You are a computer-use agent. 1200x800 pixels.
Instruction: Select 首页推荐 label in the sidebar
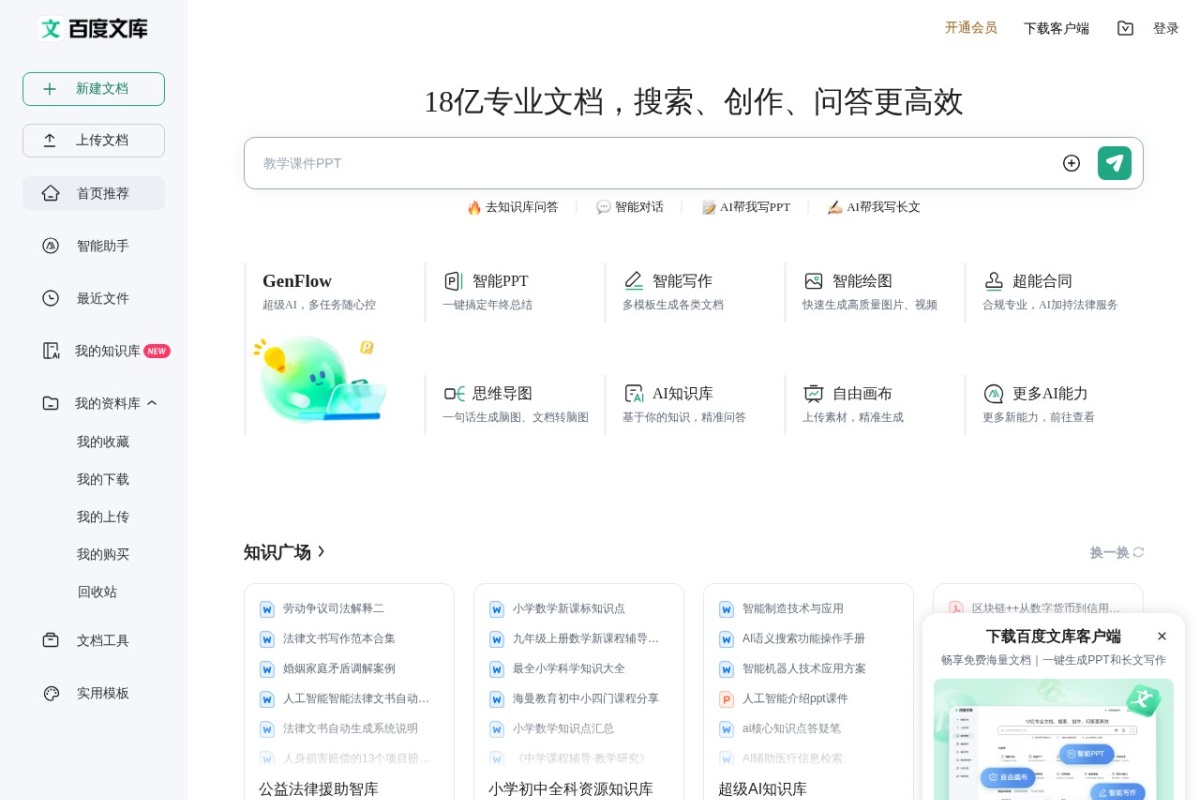point(103,193)
